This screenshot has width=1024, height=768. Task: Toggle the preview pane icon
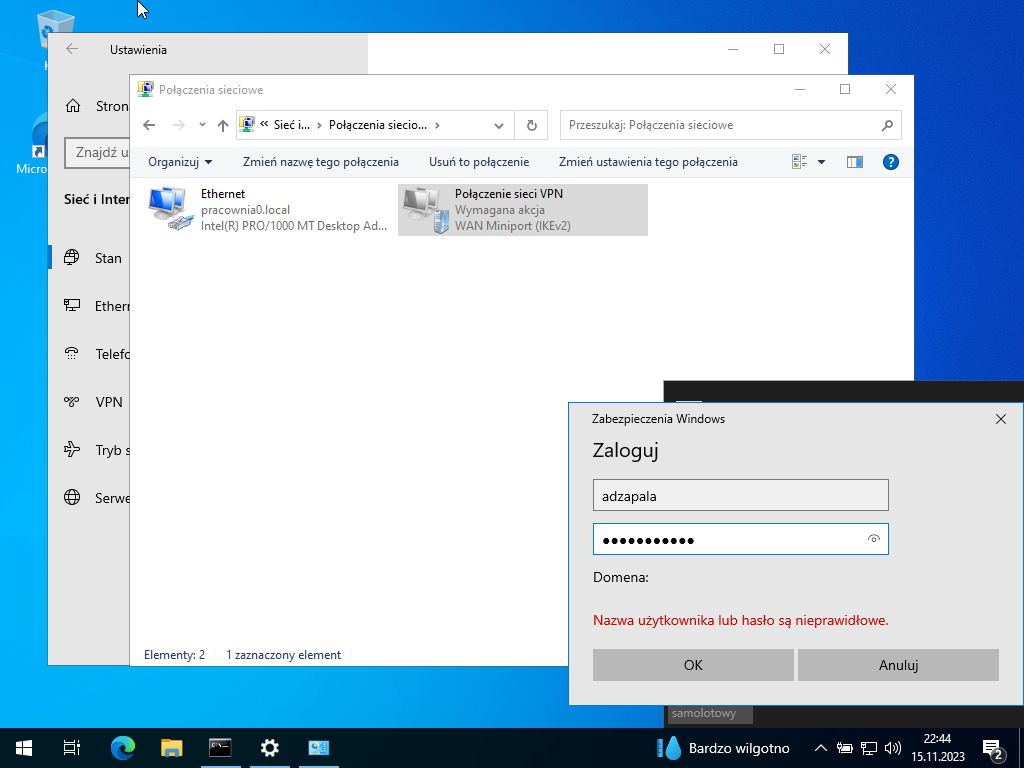[854, 162]
